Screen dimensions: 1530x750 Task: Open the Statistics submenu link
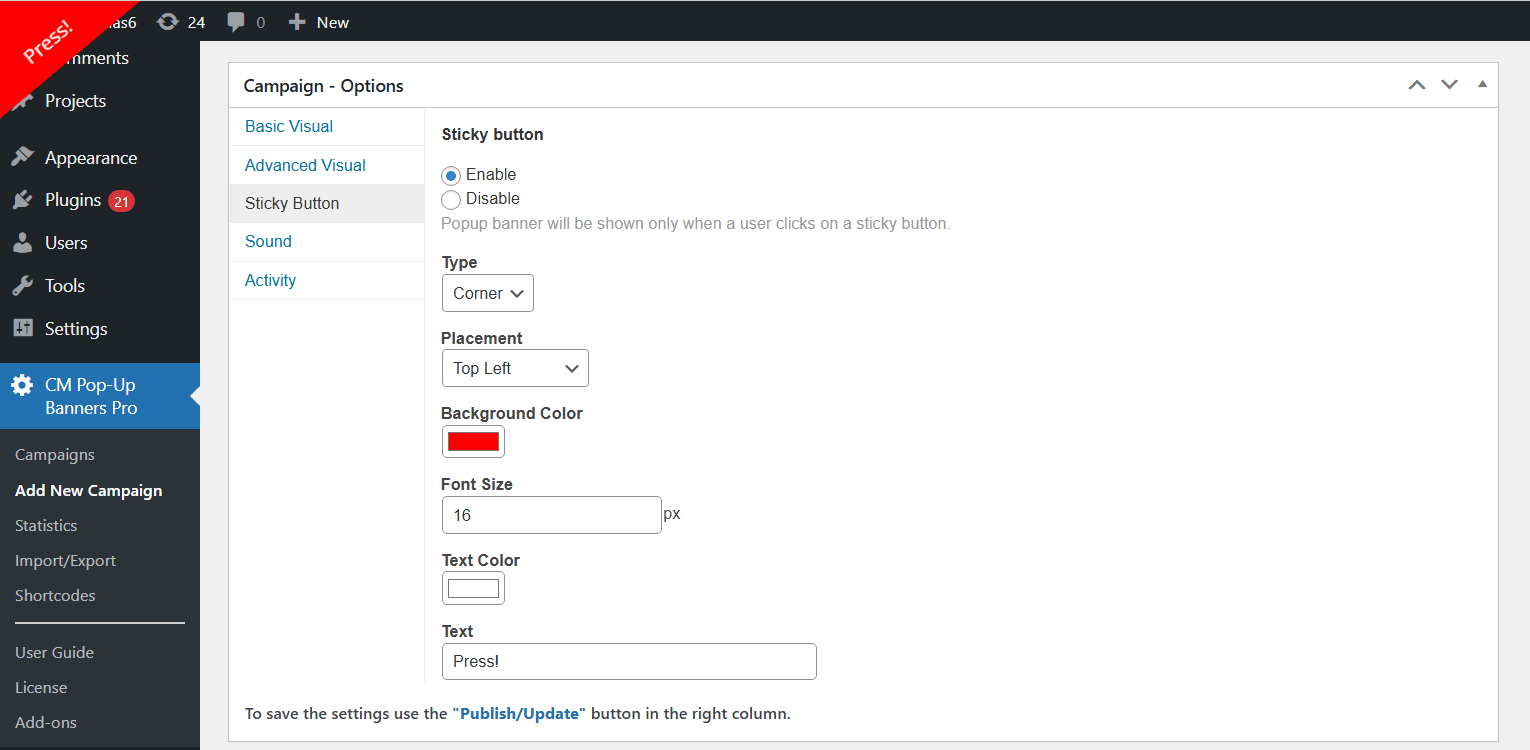pyautogui.click(x=46, y=525)
